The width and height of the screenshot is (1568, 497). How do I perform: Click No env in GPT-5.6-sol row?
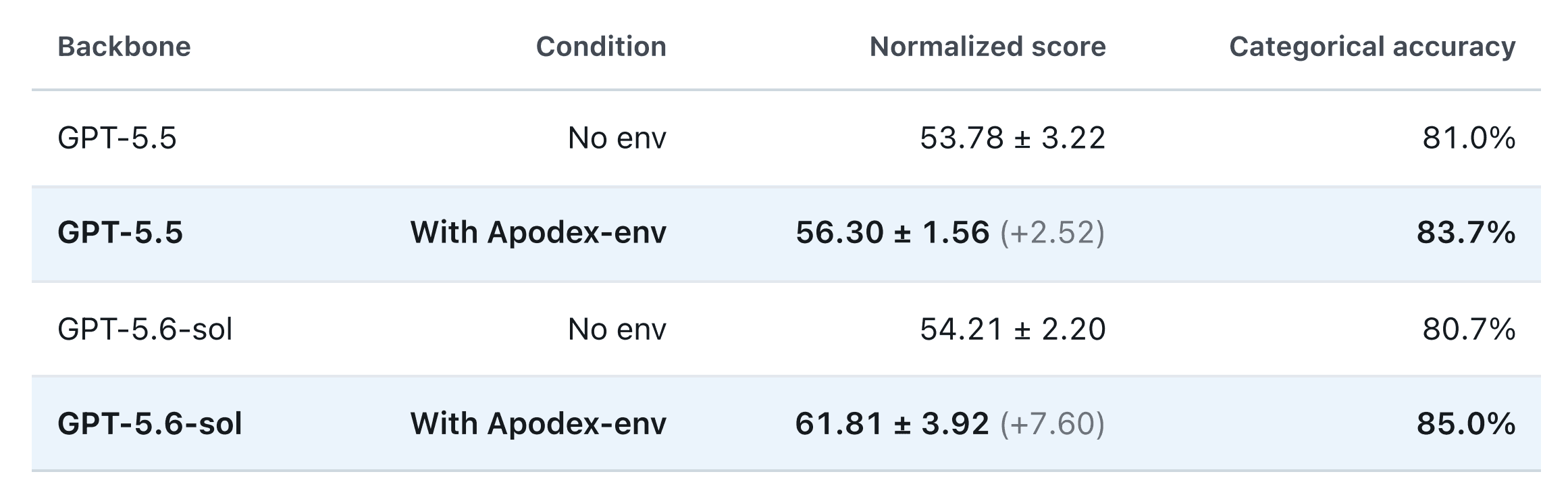pyautogui.click(x=617, y=330)
